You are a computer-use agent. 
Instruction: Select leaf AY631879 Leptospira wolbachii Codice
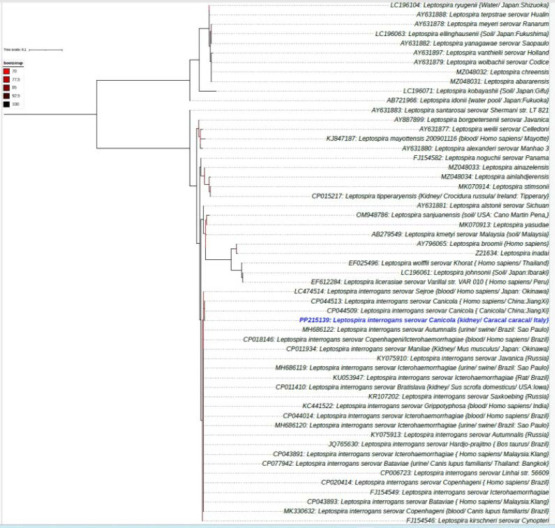[481, 62]
